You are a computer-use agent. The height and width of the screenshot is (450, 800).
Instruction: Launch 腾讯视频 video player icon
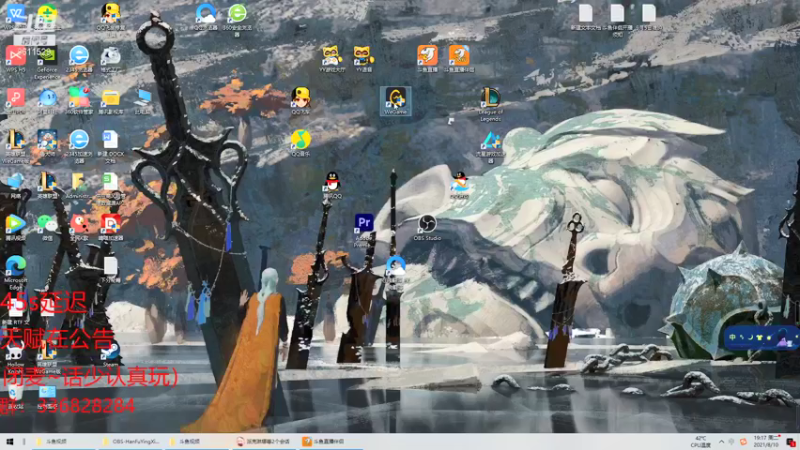click(x=15, y=228)
